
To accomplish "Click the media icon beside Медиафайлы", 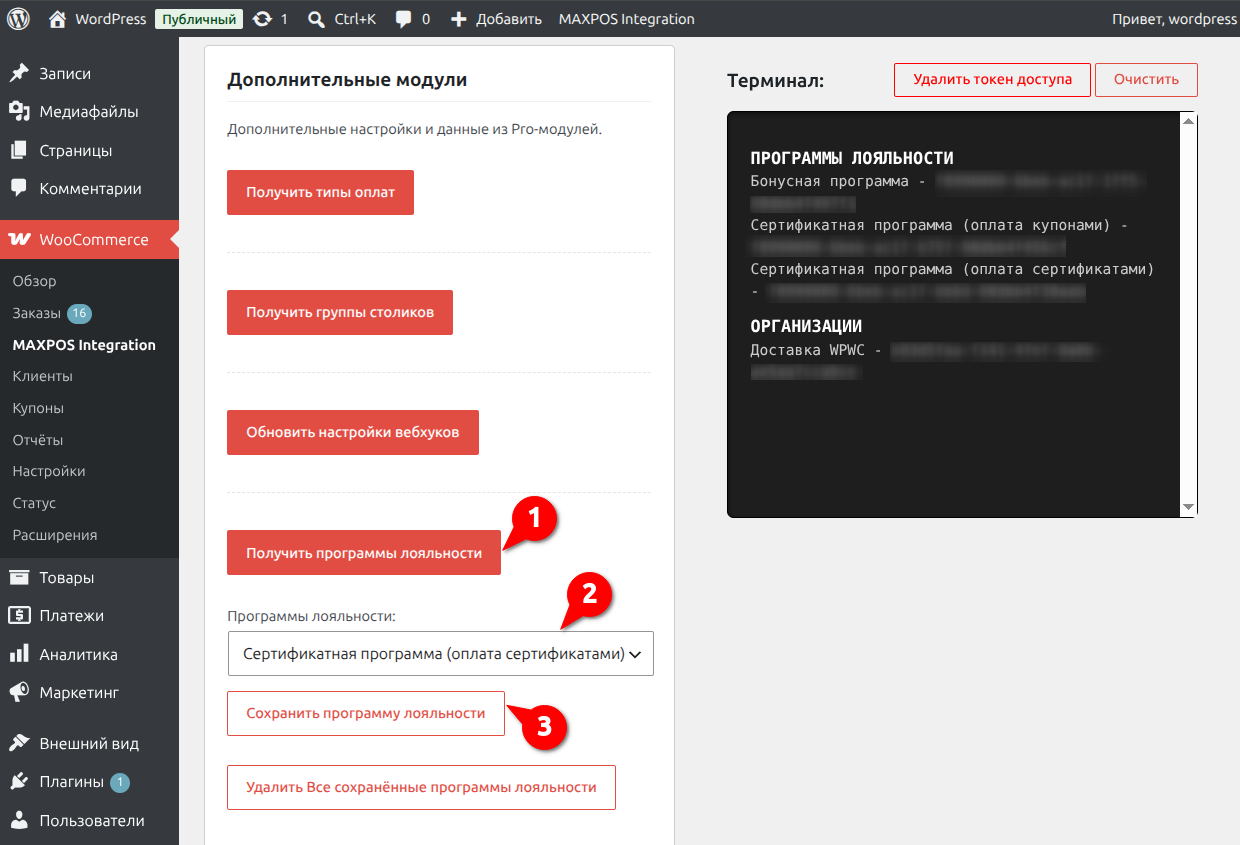I will tap(19, 111).
